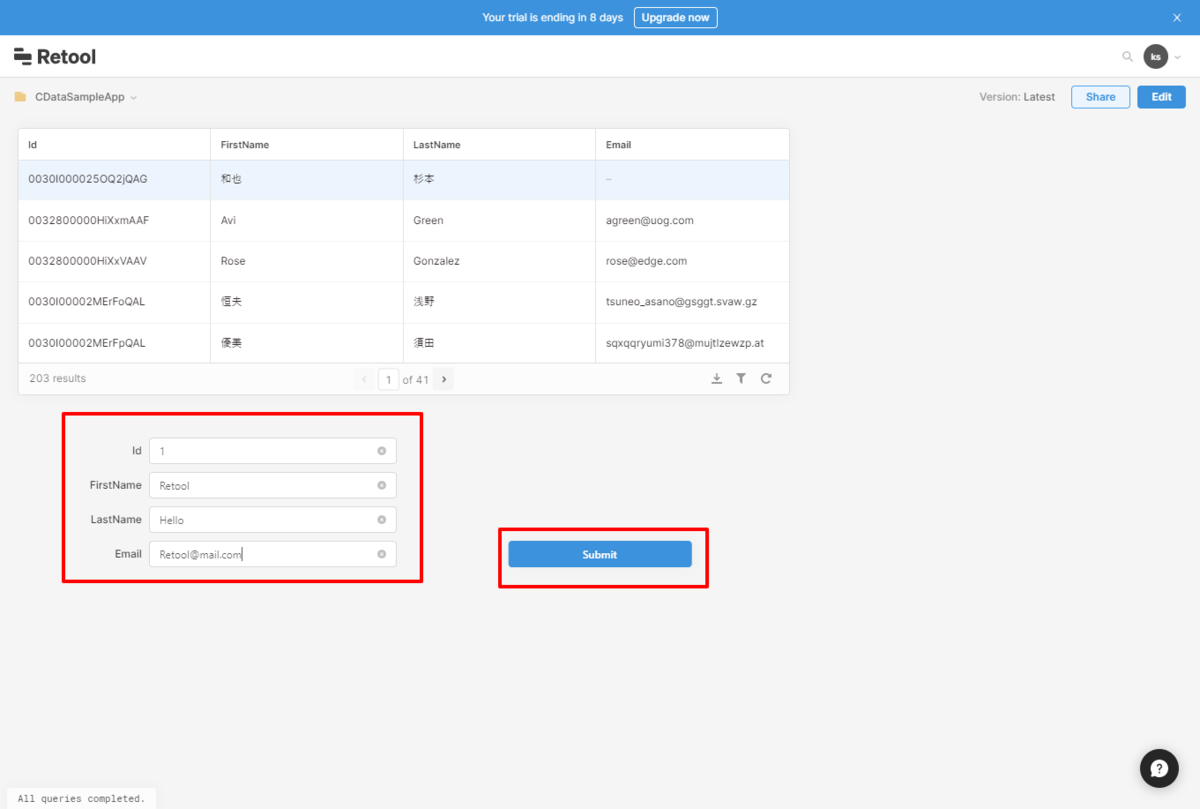The width and height of the screenshot is (1200, 809).
Task: Open the table filter icon
Action: tap(741, 379)
